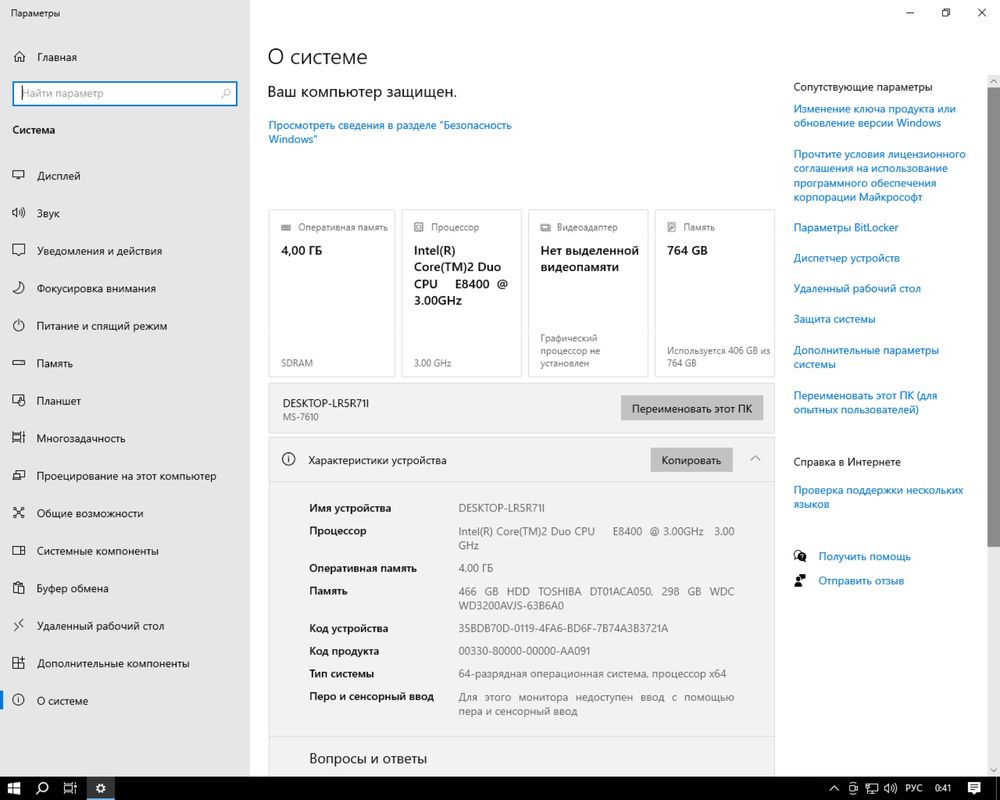This screenshot has height=800, width=1000.
Task: Click the Home icon next to Главная
Action: (x=19, y=57)
